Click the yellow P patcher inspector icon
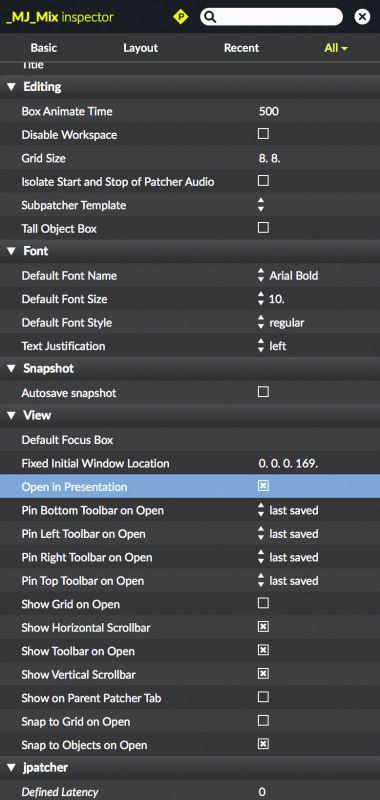Screen dimensions: 380x800 tap(181, 17)
